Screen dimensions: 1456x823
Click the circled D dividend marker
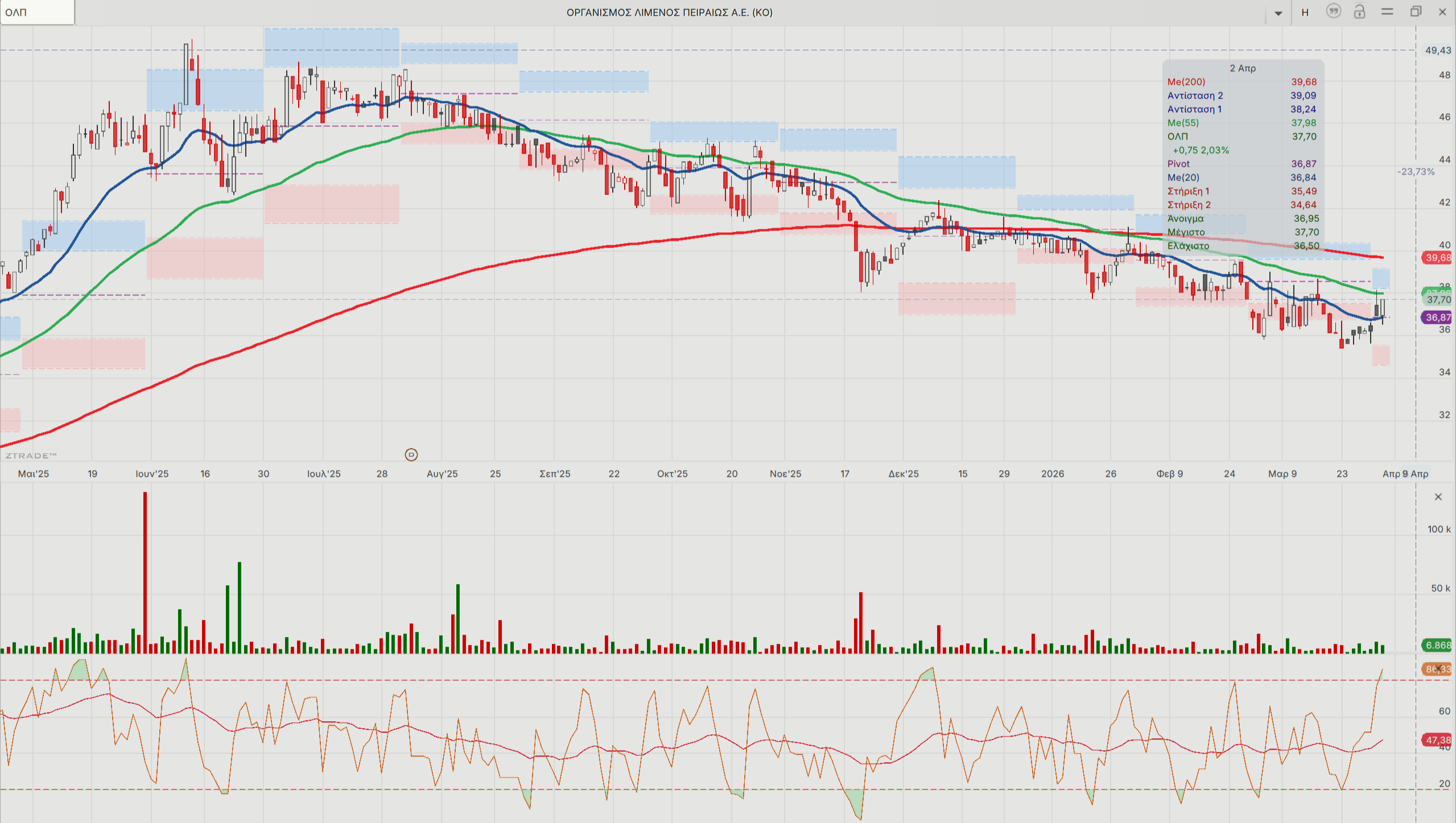coord(411,455)
